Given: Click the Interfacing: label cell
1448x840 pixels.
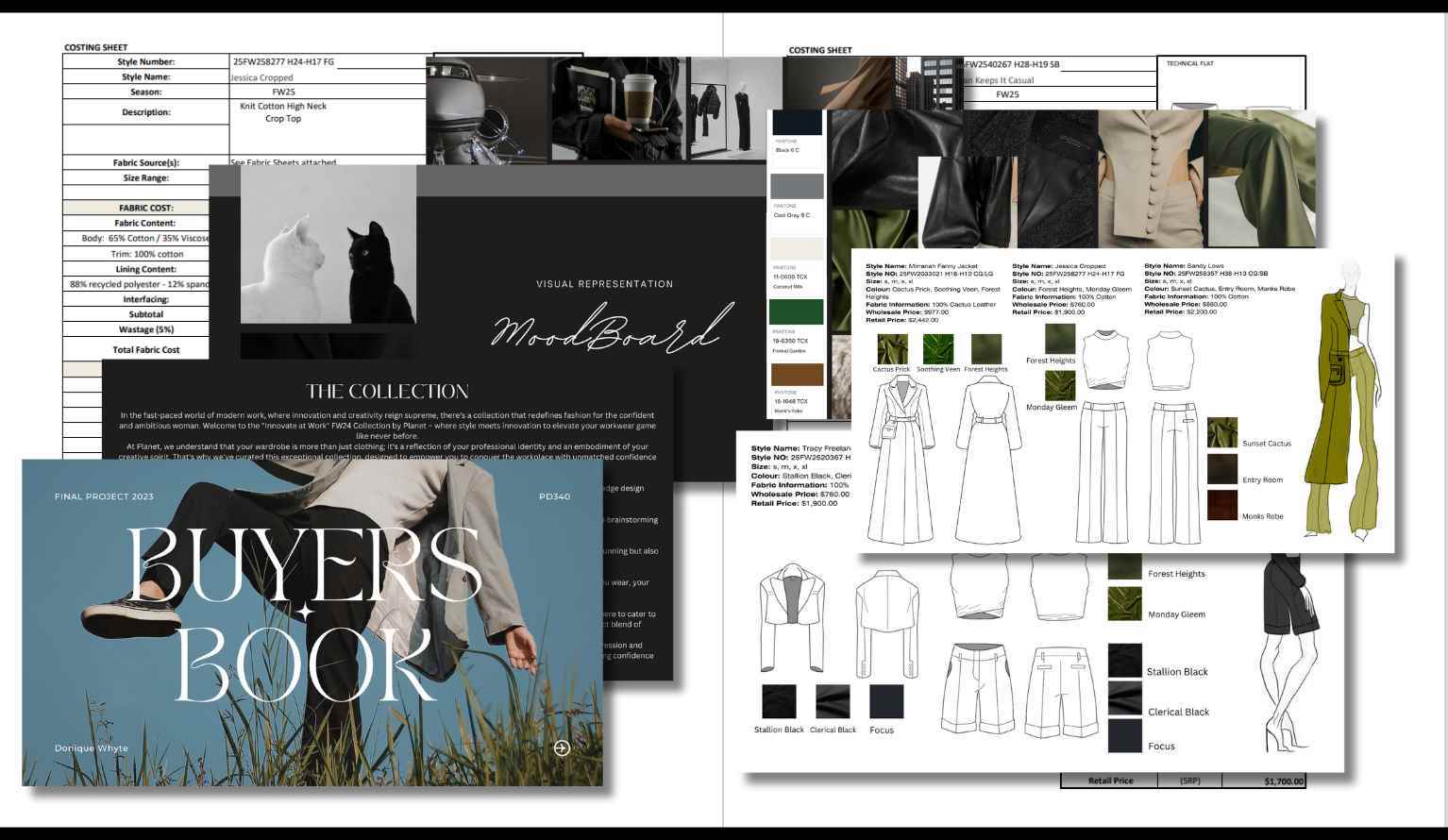Looking at the screenshot, I should (138, 299).
